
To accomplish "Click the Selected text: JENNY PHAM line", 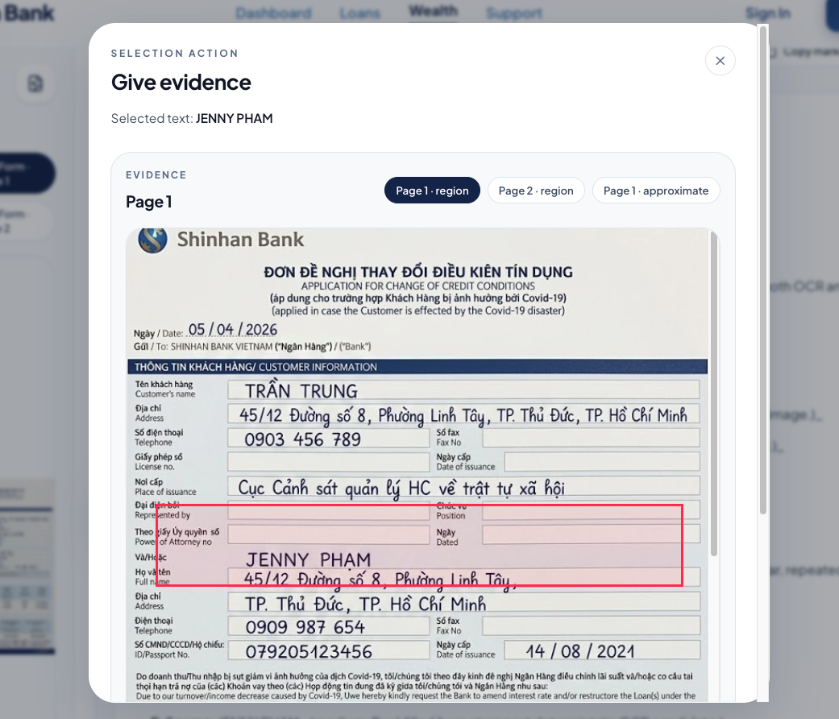I will 192,118.
